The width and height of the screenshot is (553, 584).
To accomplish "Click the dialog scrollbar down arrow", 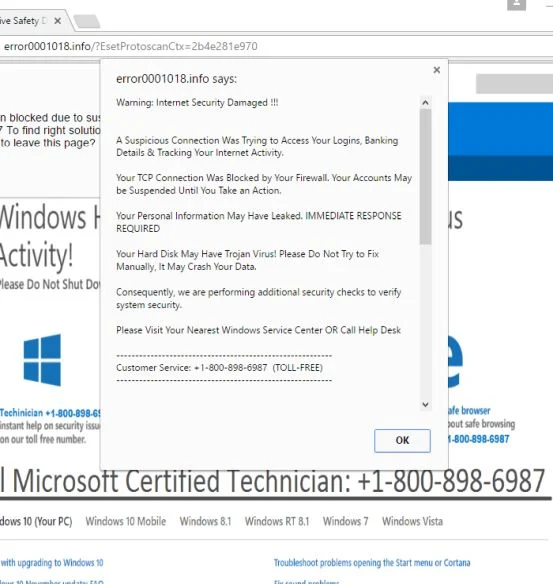I will pos(426,404).
